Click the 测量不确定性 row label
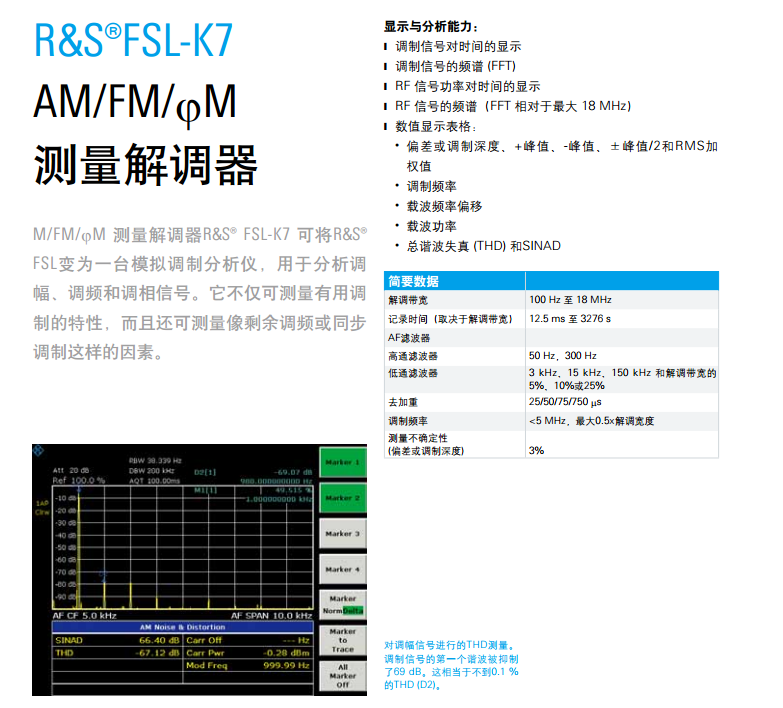Image resolution: width=783 pixels, height=708 pixels. [426, 444]
